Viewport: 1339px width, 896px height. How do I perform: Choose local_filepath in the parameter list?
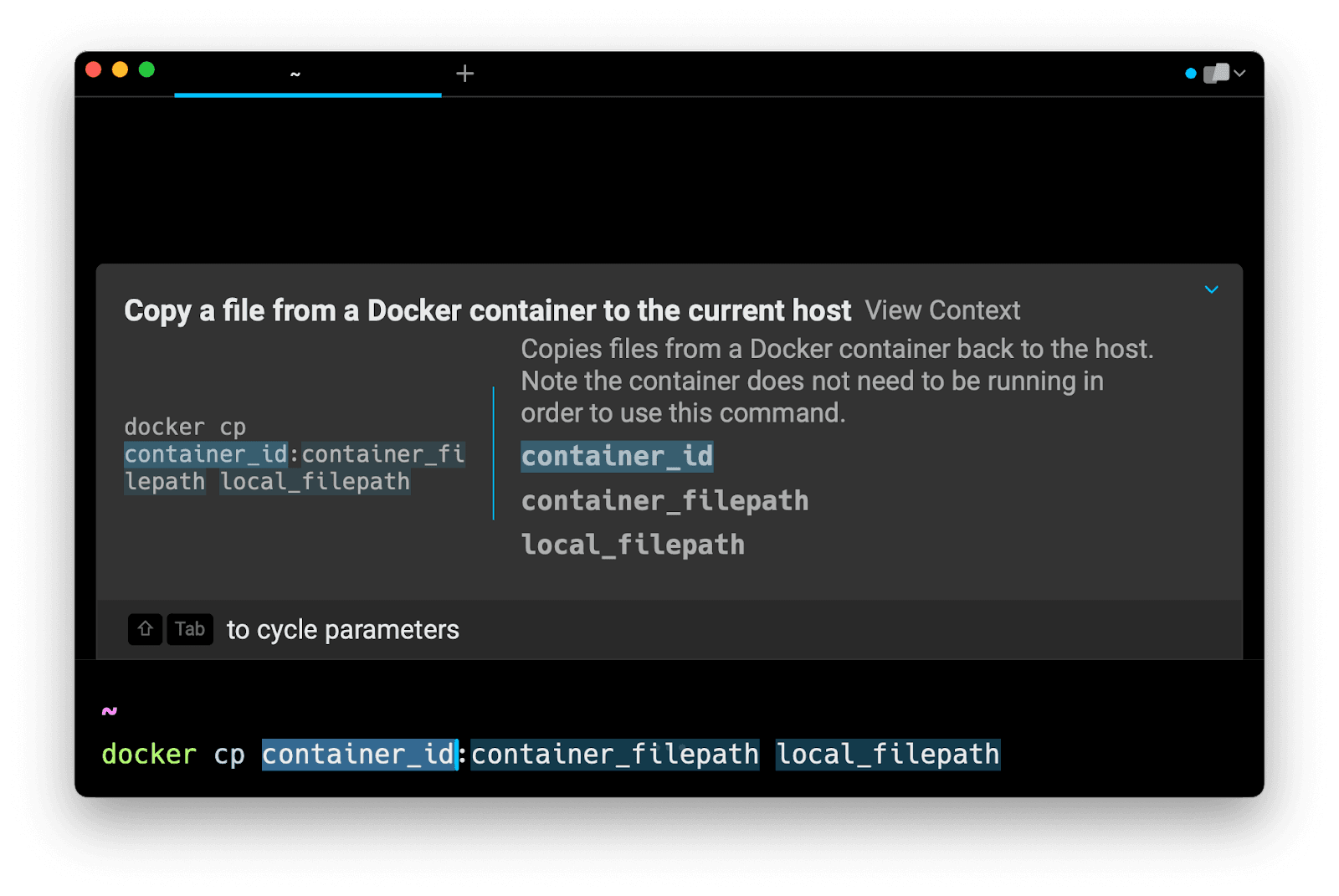coord(633,545)
